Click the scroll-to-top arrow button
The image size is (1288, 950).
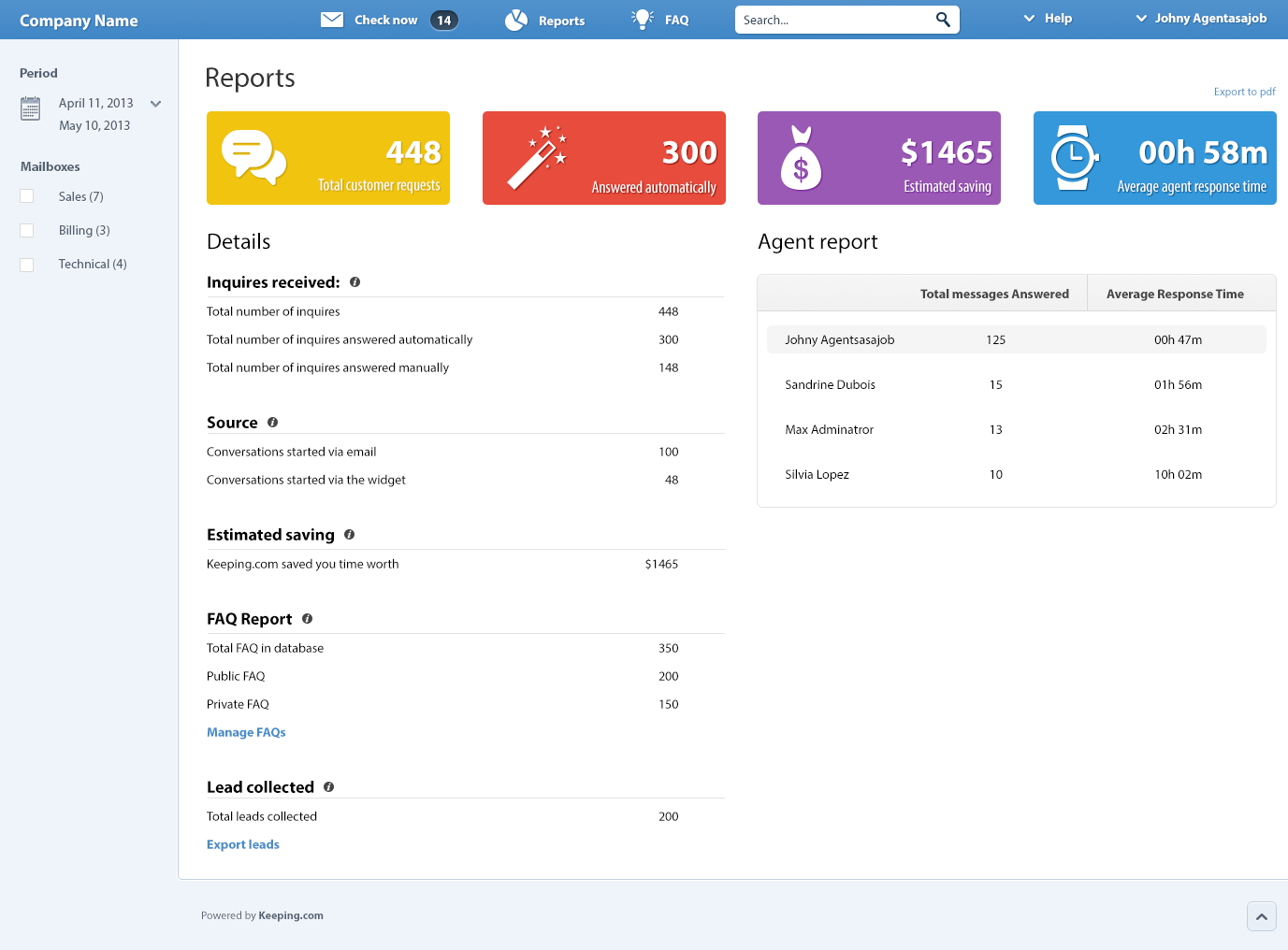click(1262, 916)
